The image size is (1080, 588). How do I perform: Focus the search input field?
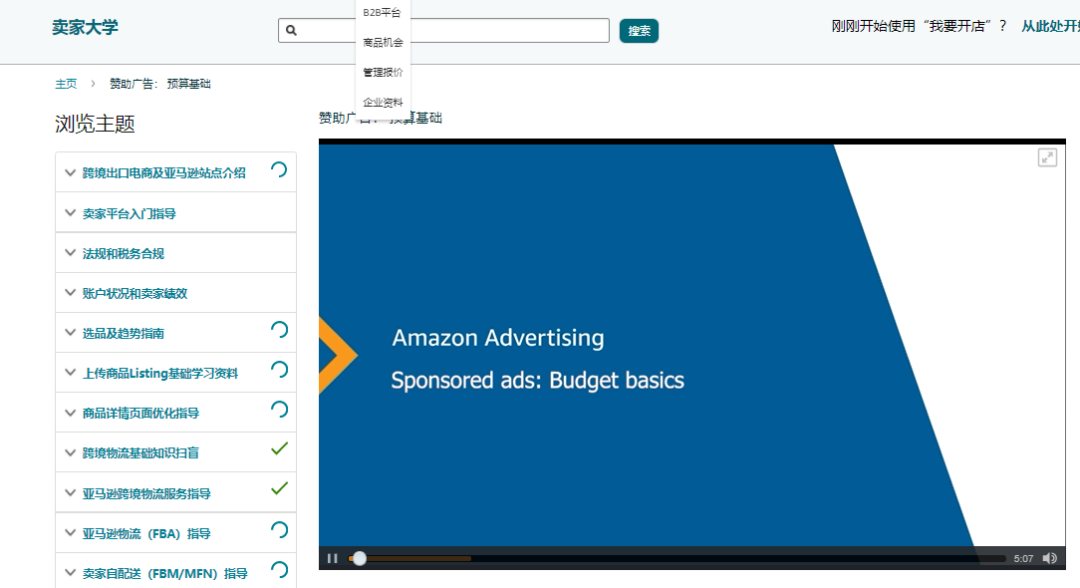tap(444, 30)
